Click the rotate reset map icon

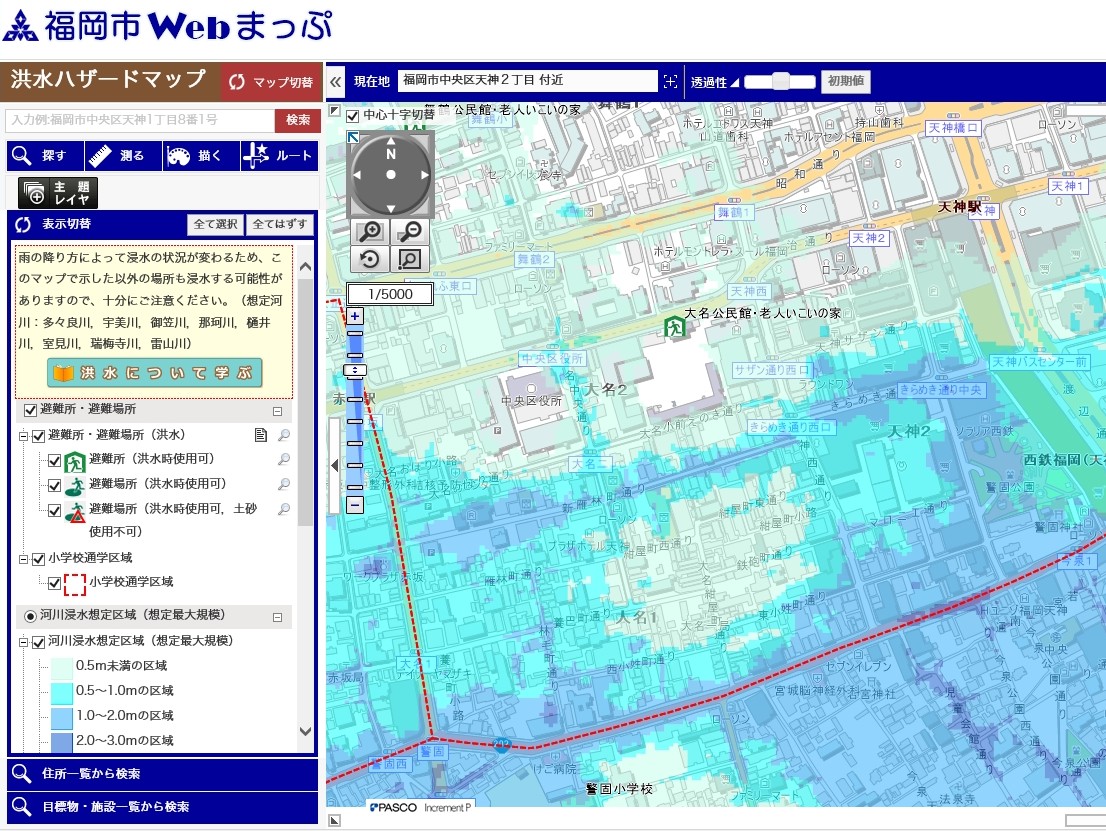[370, 259]
